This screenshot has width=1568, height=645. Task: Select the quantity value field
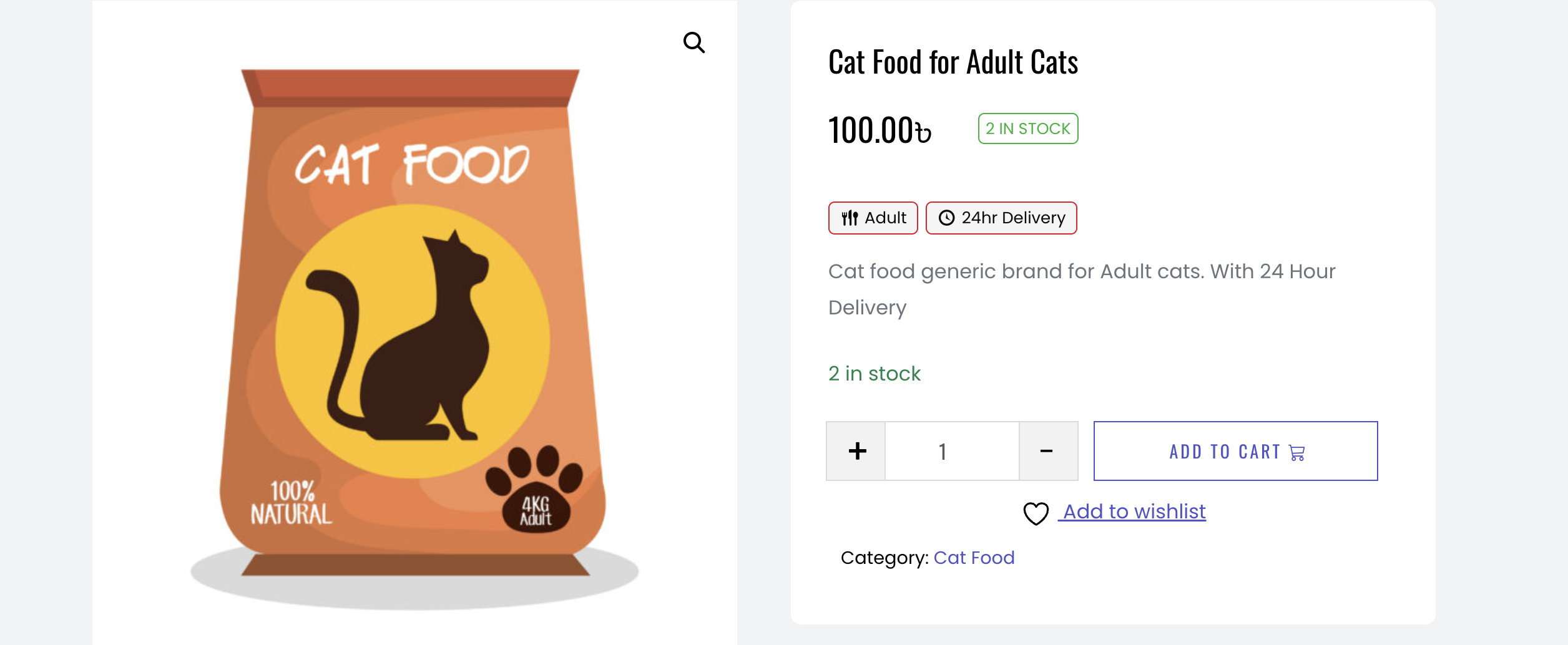[943, 450]
